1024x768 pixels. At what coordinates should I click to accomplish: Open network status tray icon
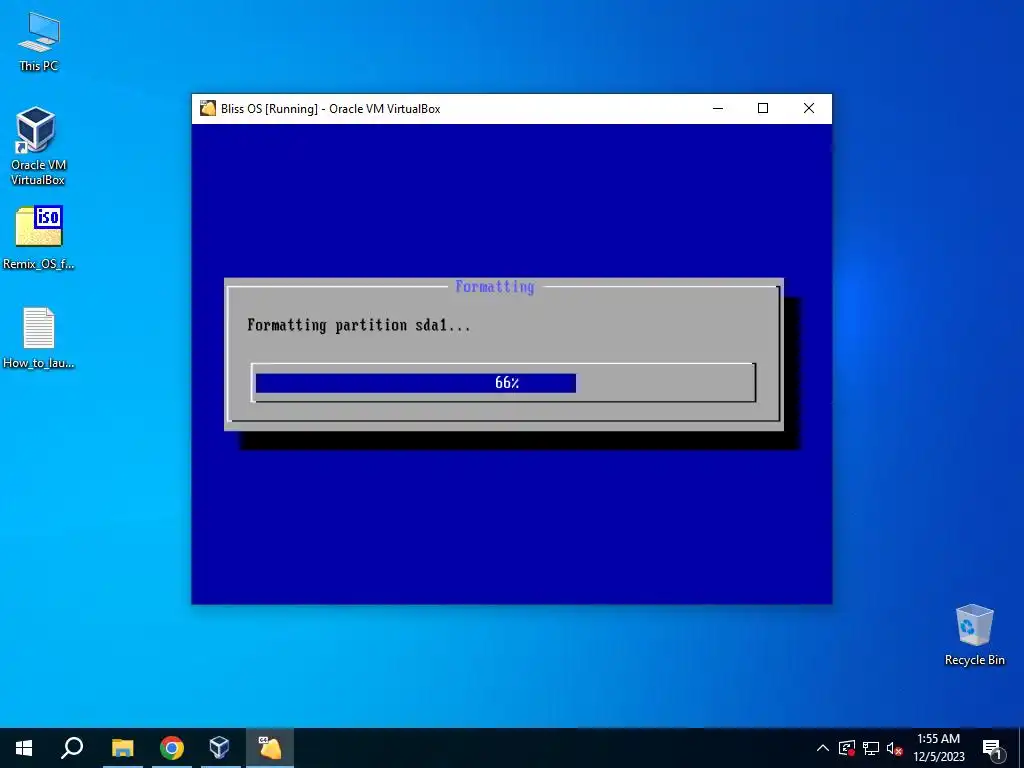click(x=871, y=748)
